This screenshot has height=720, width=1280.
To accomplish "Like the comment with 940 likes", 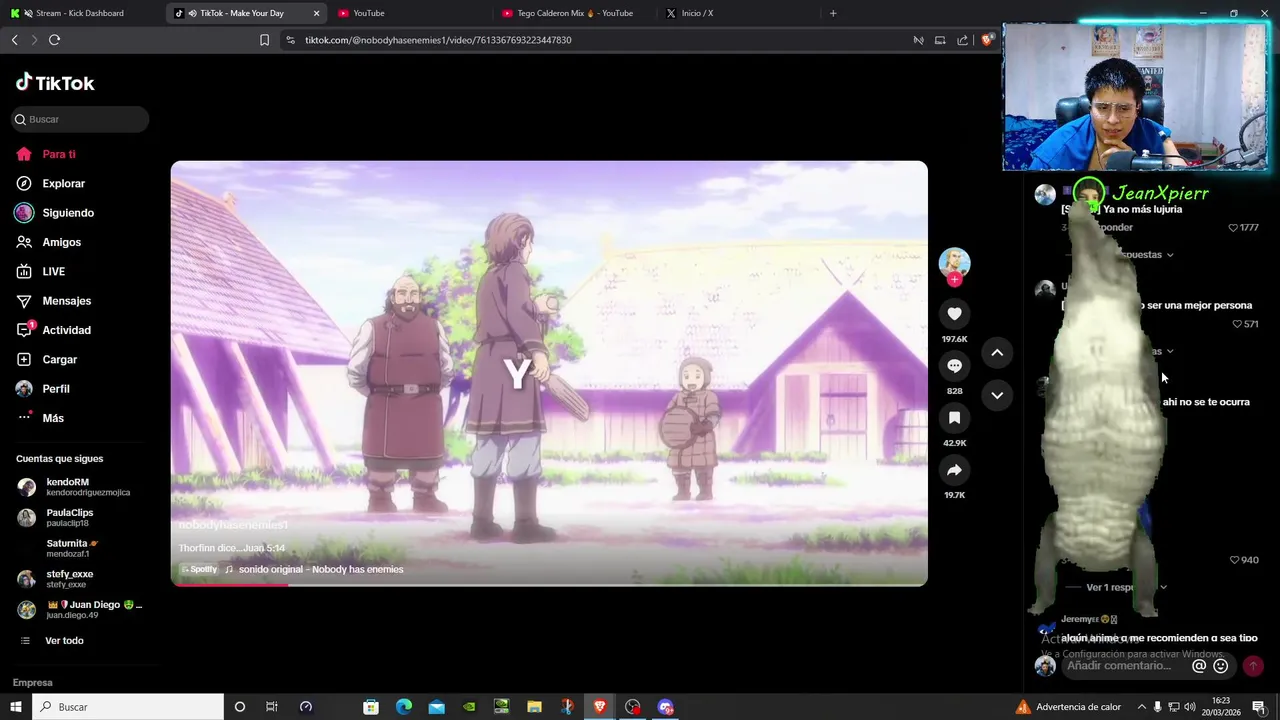I will (x=1234, y=560).
